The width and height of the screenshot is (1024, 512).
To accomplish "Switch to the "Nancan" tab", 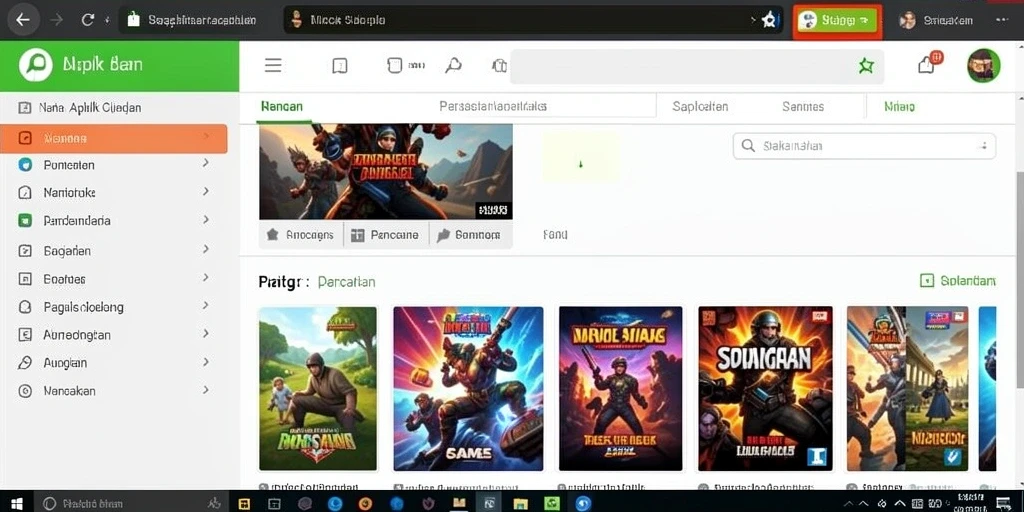I will (281, 106).
